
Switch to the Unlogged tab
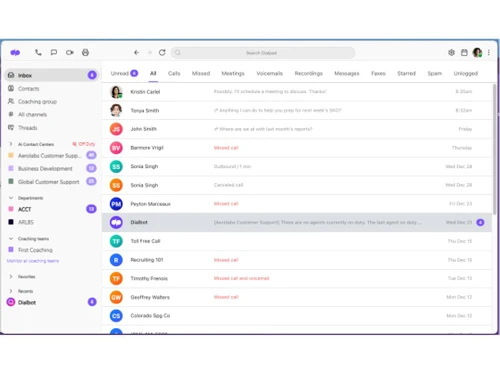[x=465, y=73]
